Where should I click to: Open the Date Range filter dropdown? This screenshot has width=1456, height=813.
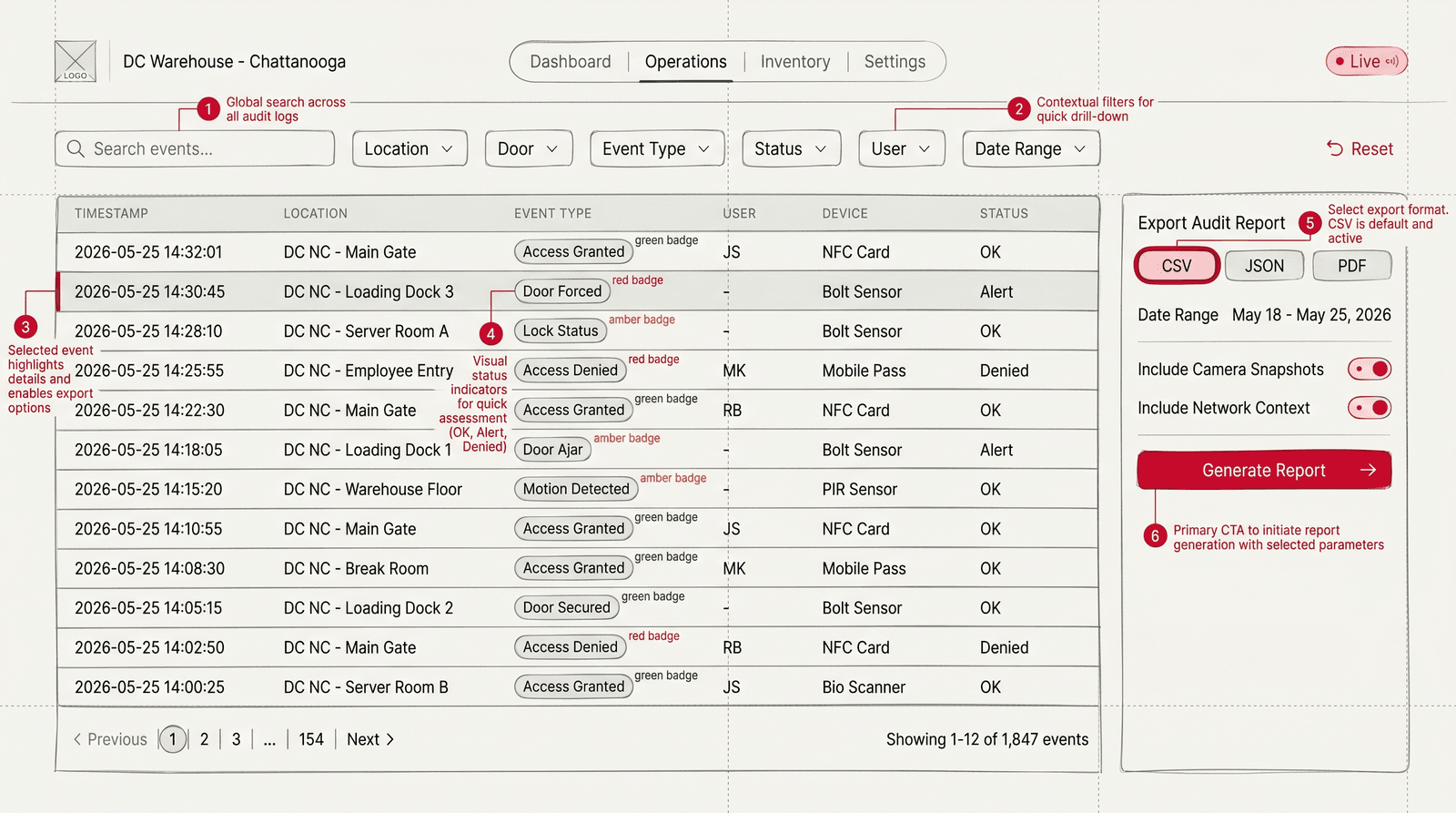(x=1031, y=148)
